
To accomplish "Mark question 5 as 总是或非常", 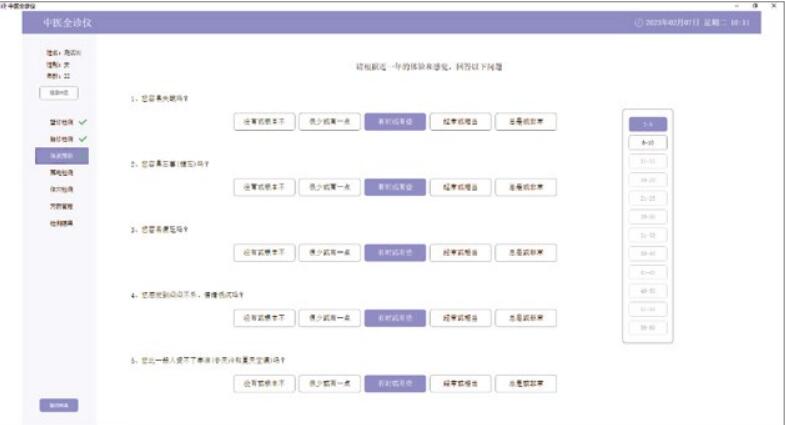I will click(526, 384).
